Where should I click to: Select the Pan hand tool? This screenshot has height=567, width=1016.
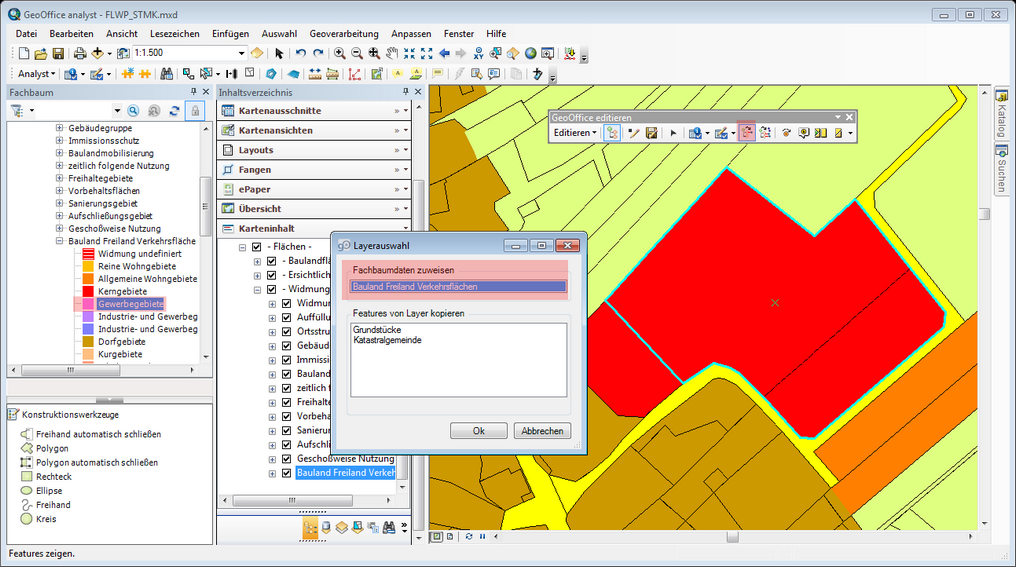[x=391, y=53]
